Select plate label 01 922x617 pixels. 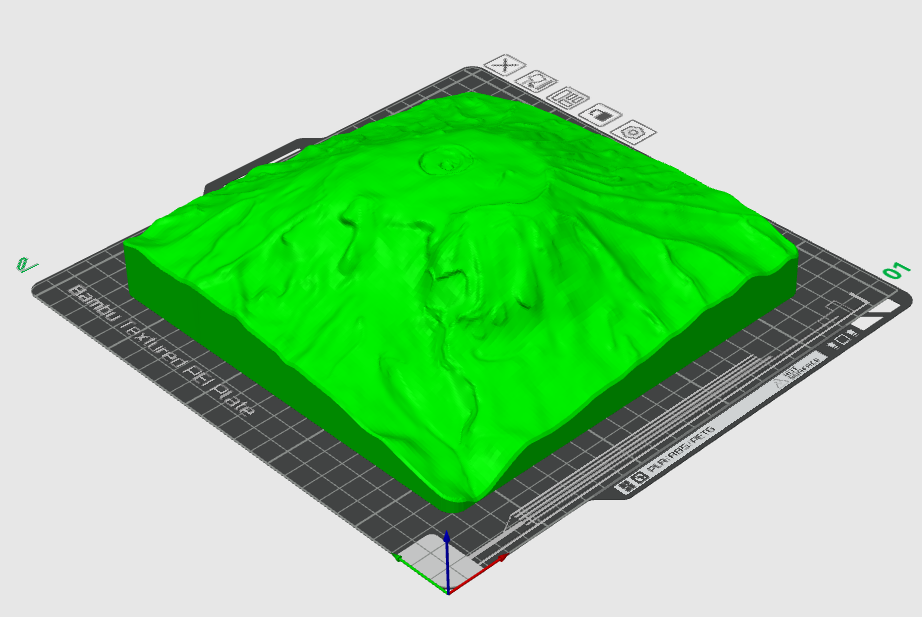tap(896, 272)
